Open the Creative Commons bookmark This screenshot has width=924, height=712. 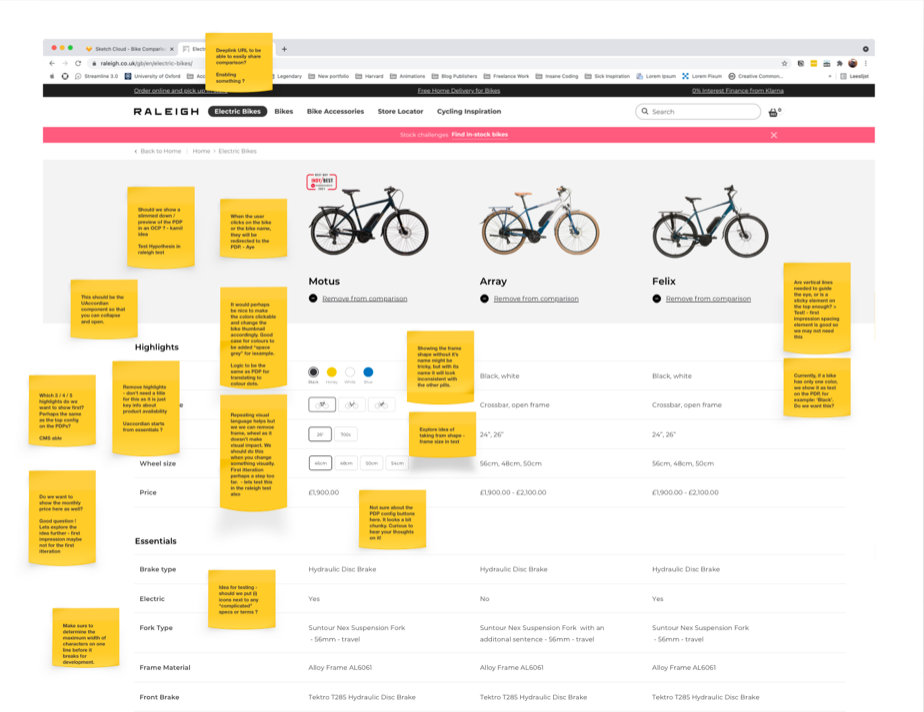point(755,76)
